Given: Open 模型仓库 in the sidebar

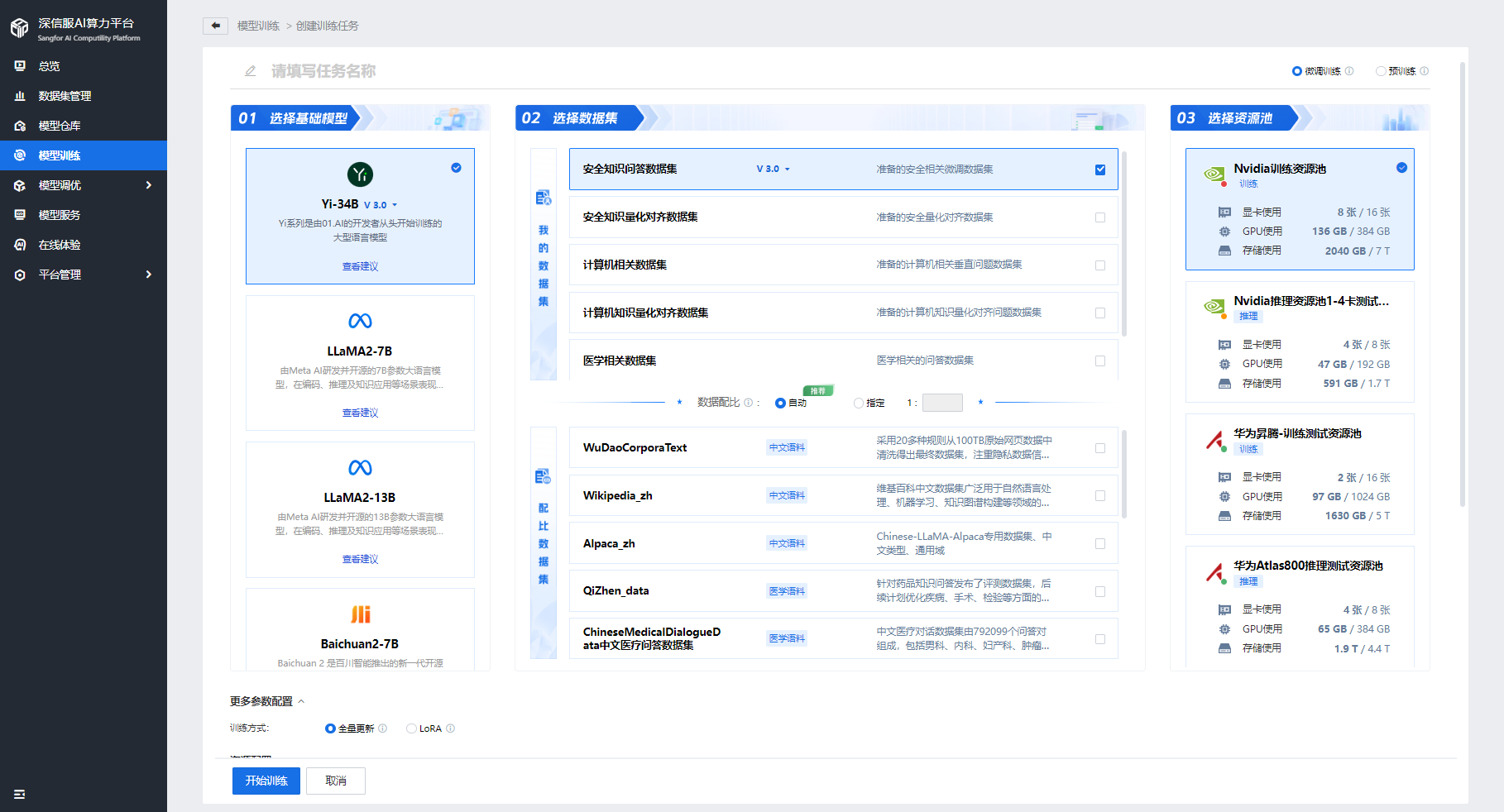Looking at the screenshot, I should point(84,126).
